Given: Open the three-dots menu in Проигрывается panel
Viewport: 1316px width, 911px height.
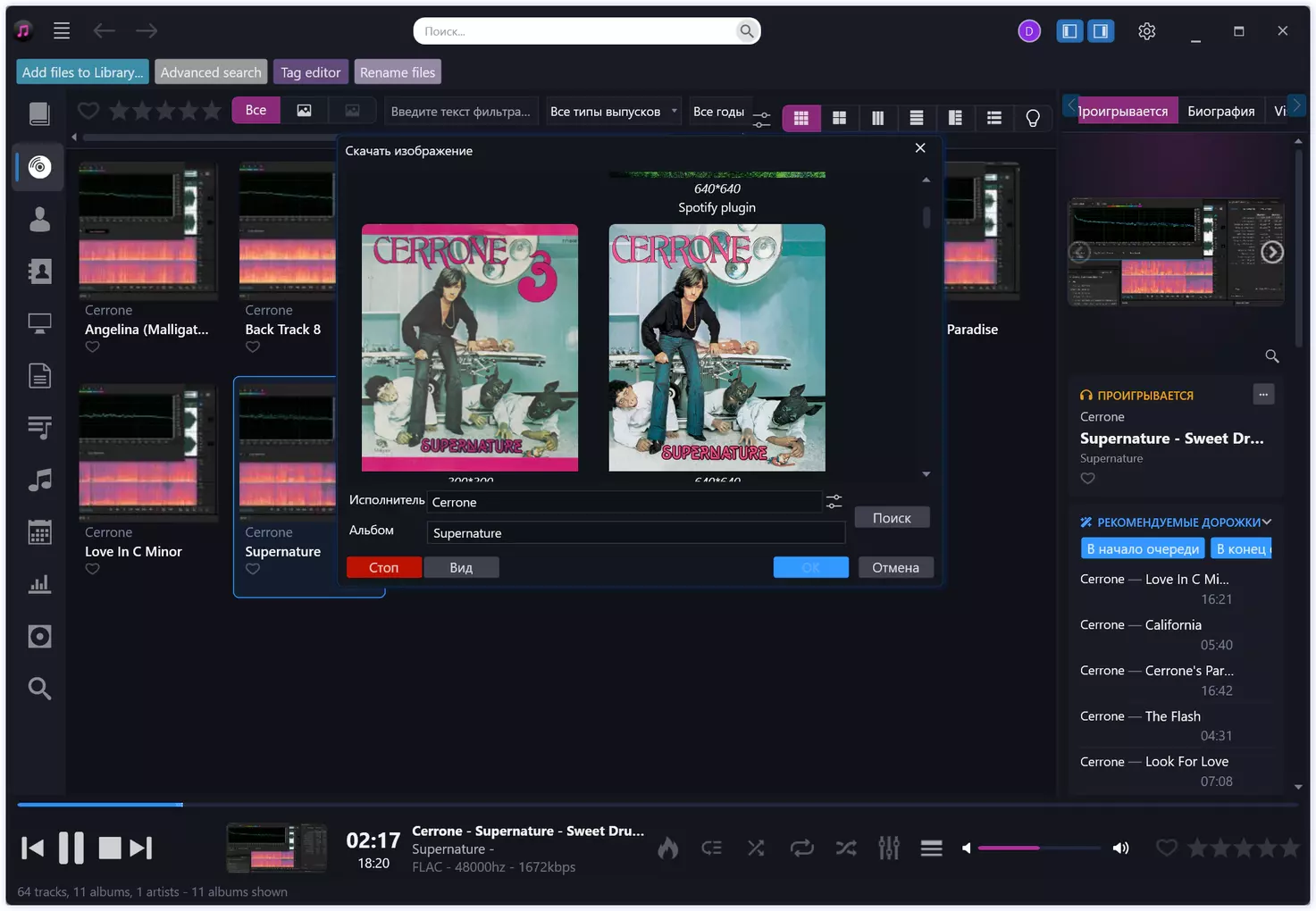Looking at the screenshot, I should coord(1263,394).
